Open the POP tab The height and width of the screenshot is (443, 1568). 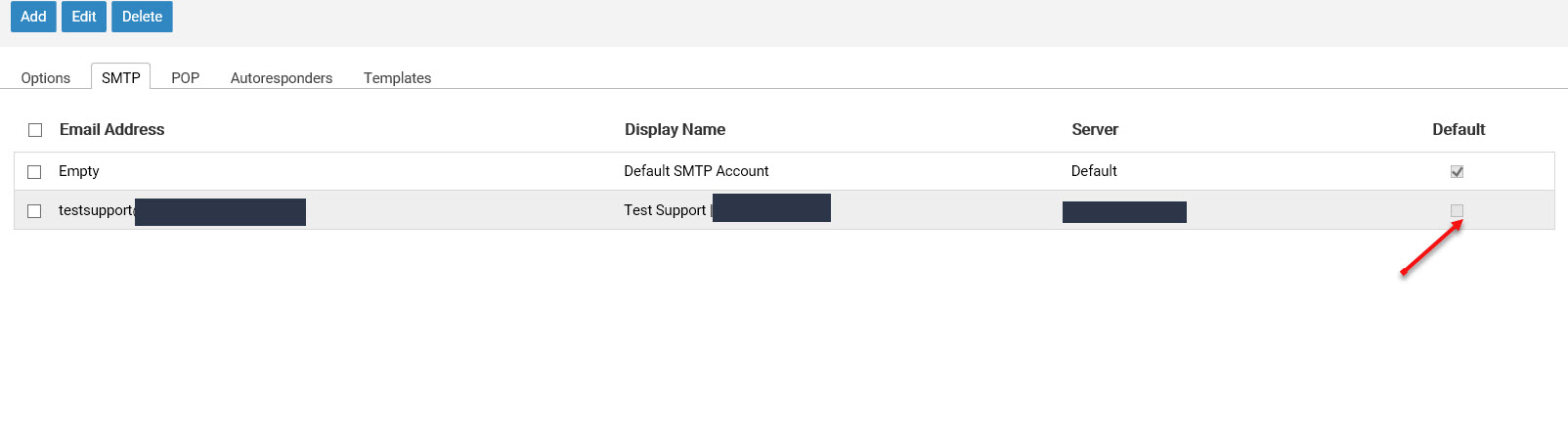(185, 78)
